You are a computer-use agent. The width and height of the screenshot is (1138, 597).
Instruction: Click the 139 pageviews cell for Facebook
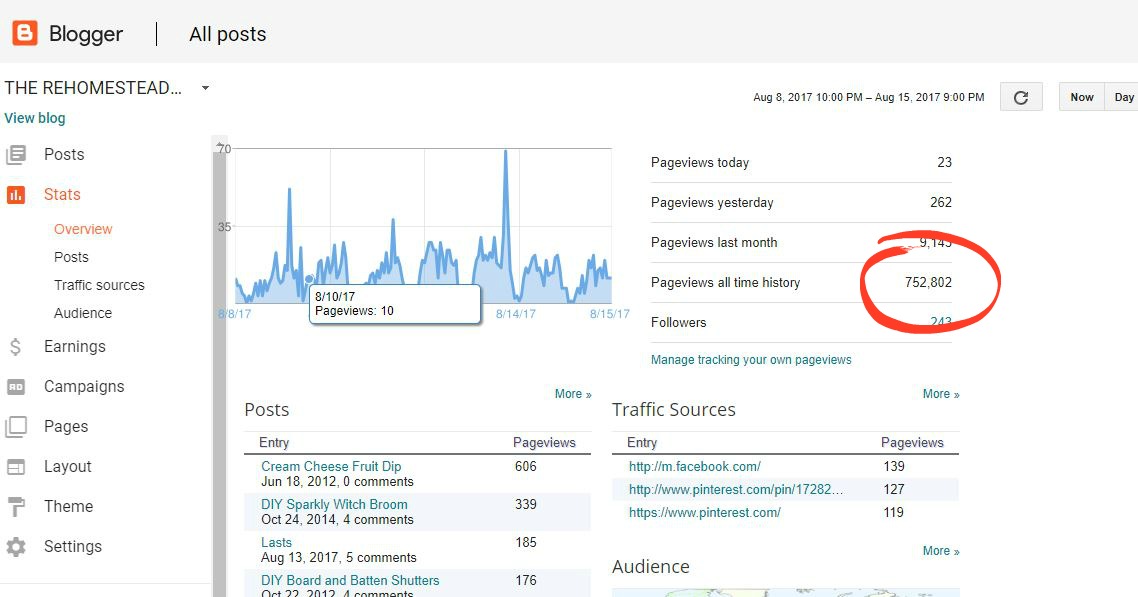[893, 466]
